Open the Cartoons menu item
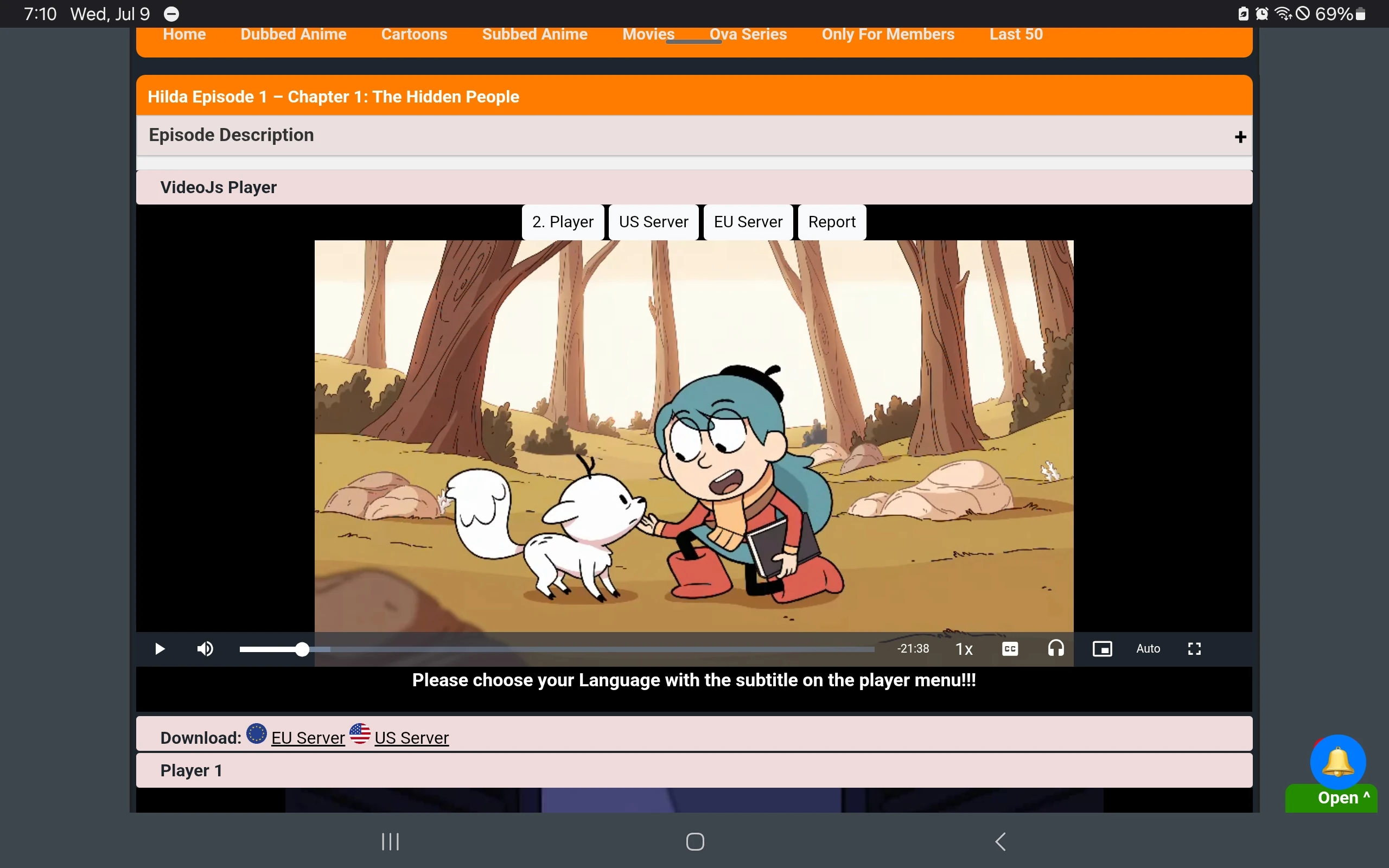The width and height of the screenshot is (1389, 868). (414, 34)
